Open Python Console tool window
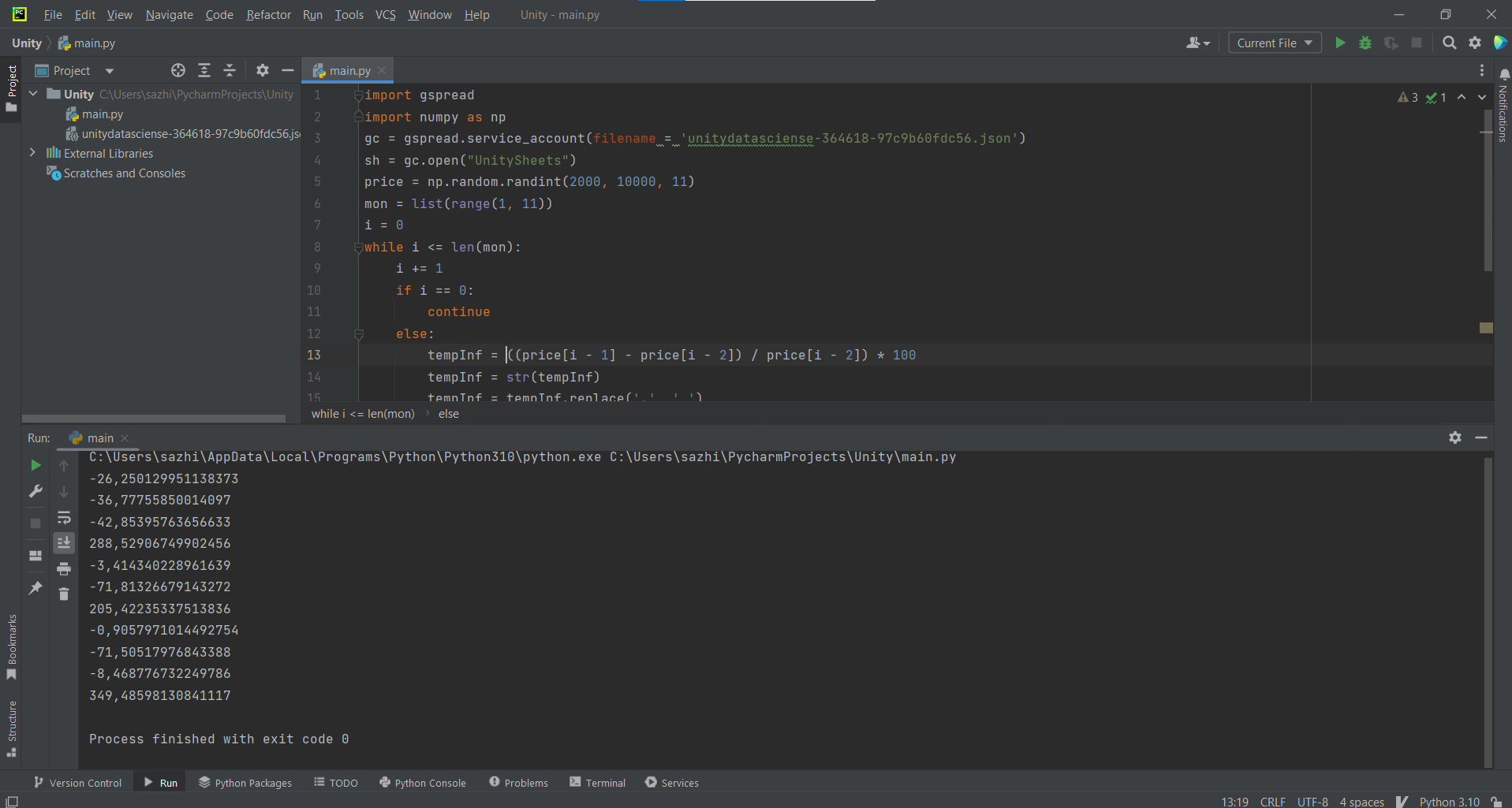Viewport: 1512px width, 808px height. (423, 782)
